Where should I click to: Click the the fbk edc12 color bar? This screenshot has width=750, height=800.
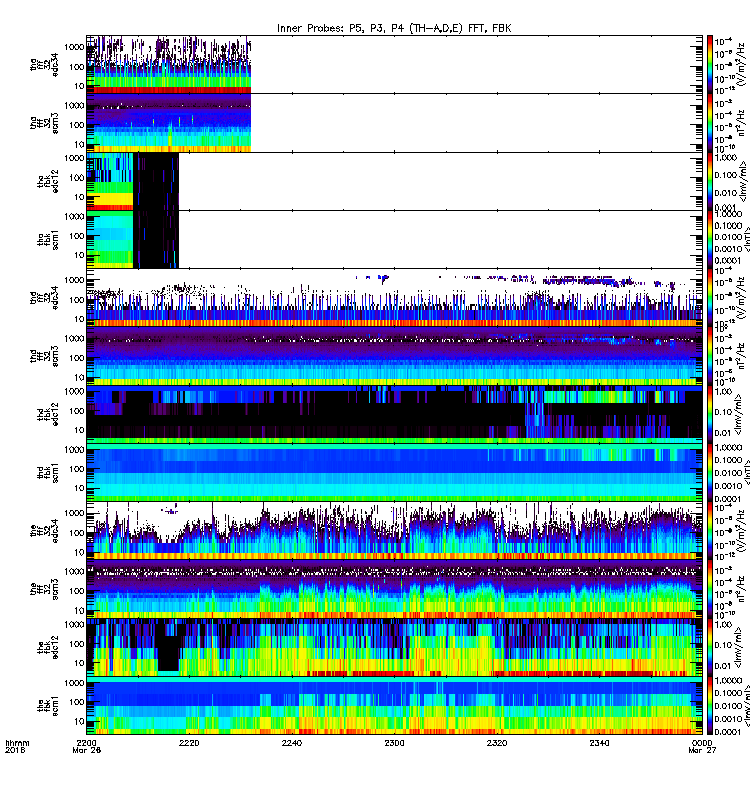click(x=710, y=647)
